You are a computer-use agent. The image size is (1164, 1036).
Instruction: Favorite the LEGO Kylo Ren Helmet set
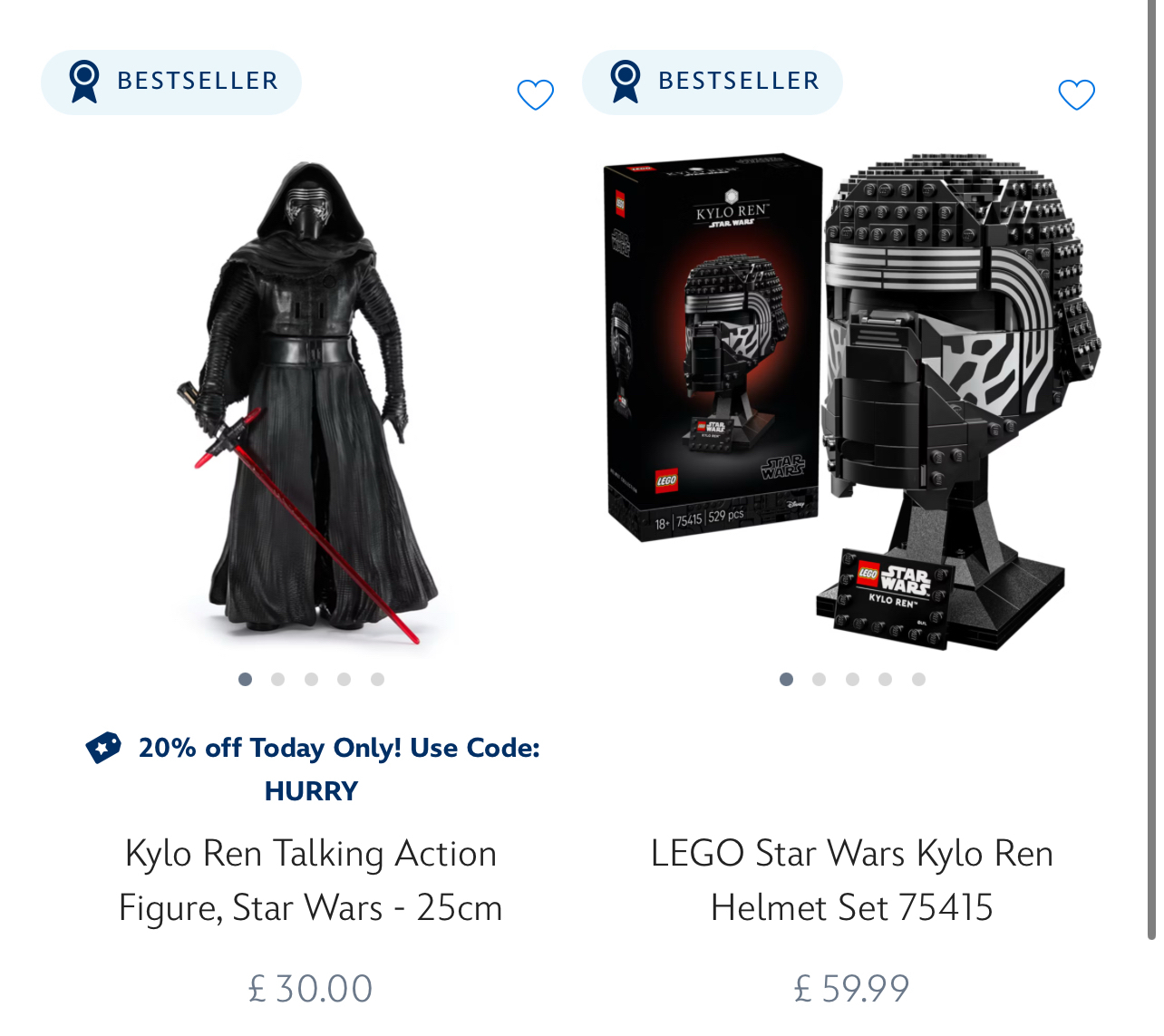point(1077,95)
